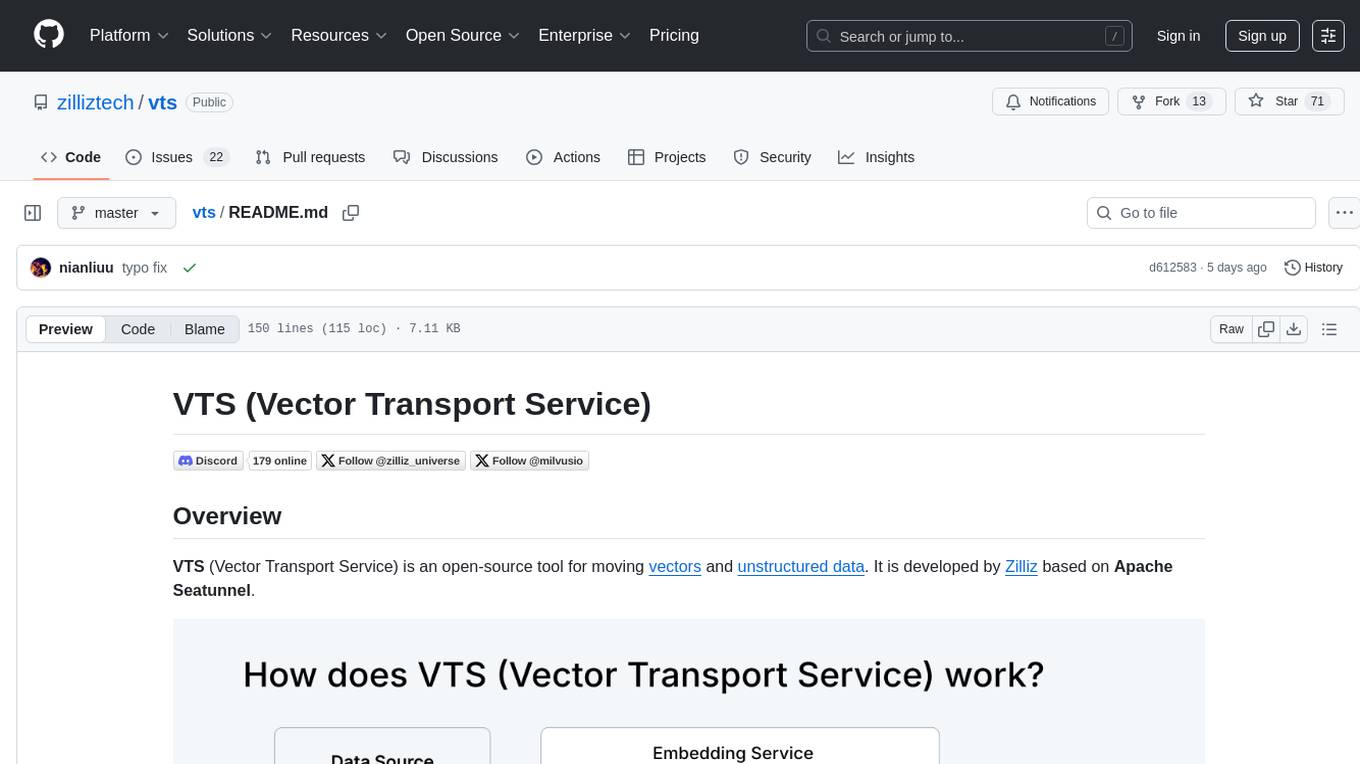Open the README outline list
Viewport: 1360px width, 764px height.
click(1329, 329)
